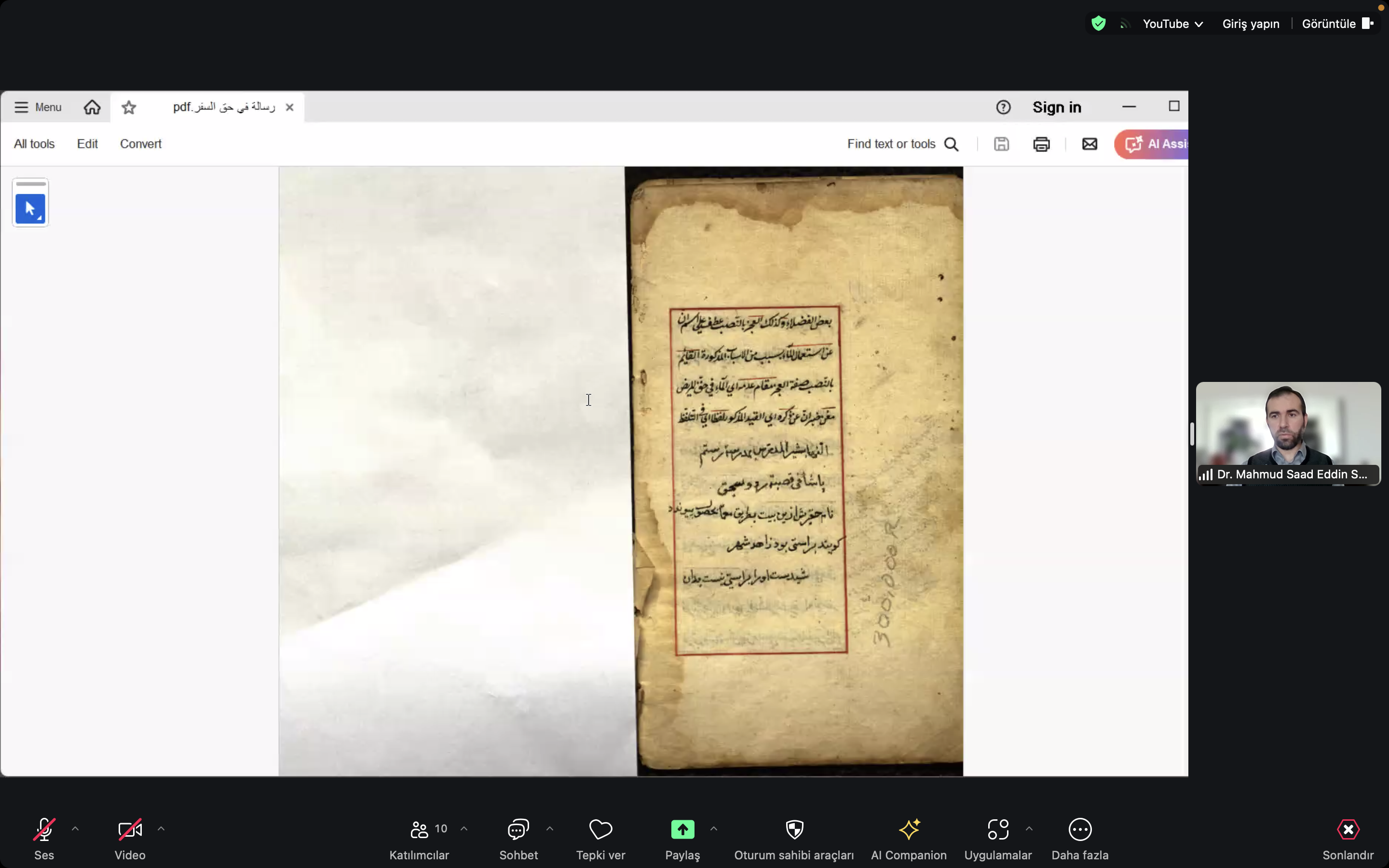End the meeting with Sonlandır
Screen dimensions: 1389x868
click(1348, 839)
